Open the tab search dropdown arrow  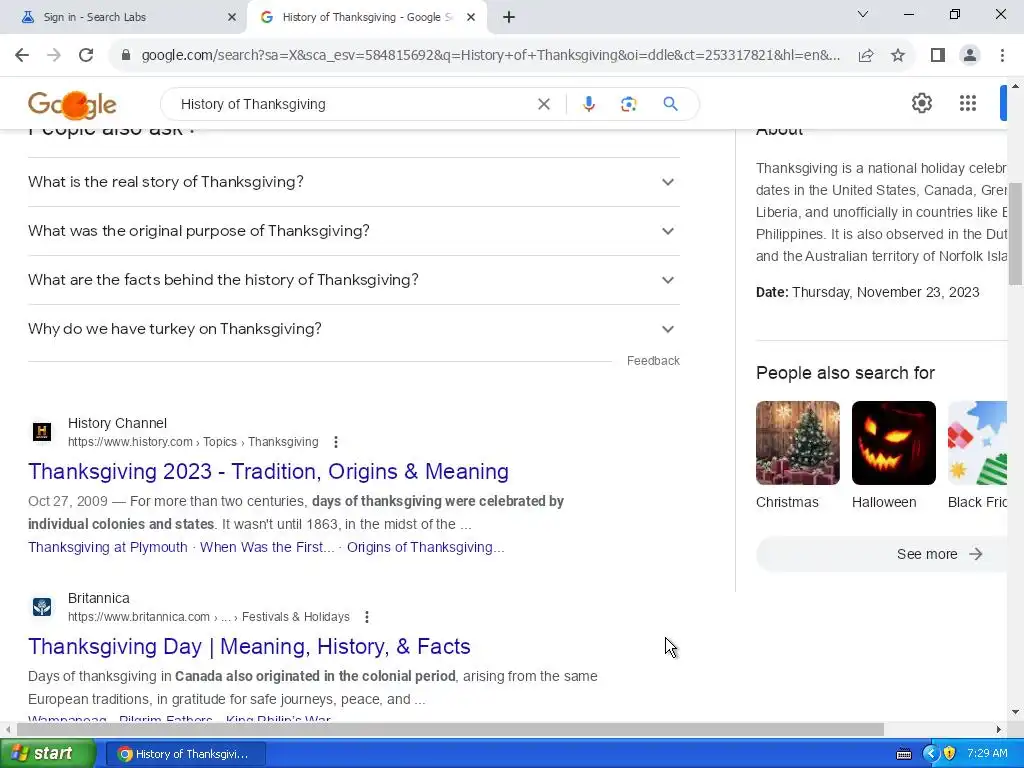click(x=863, y=14)
